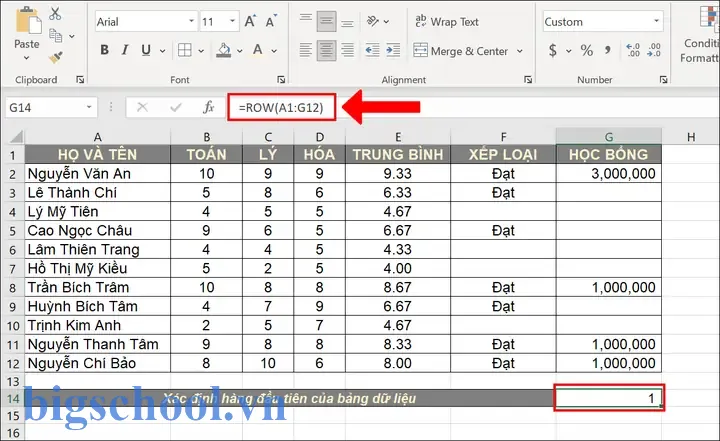The height and width of the screenshot is (441, 720).
Task: Apply the fill color bucket
Action: click(224, 50)
